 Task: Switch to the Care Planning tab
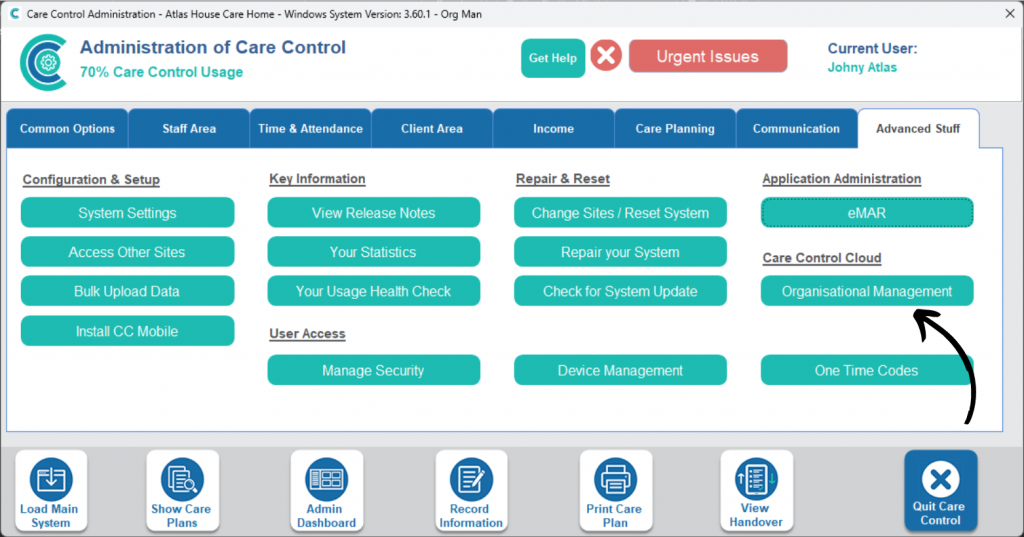coord(675,129)
